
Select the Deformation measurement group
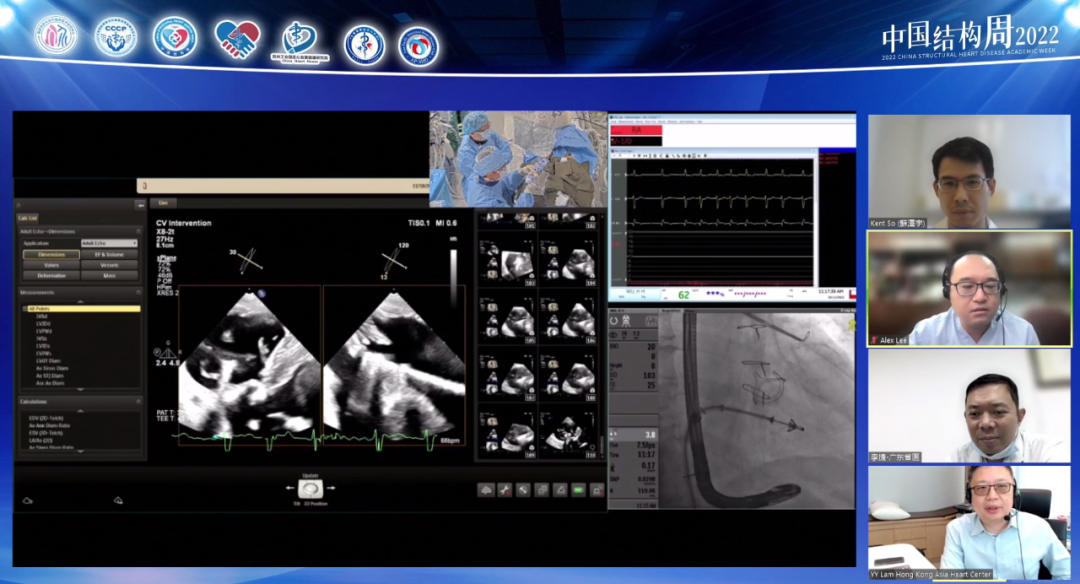51,275
